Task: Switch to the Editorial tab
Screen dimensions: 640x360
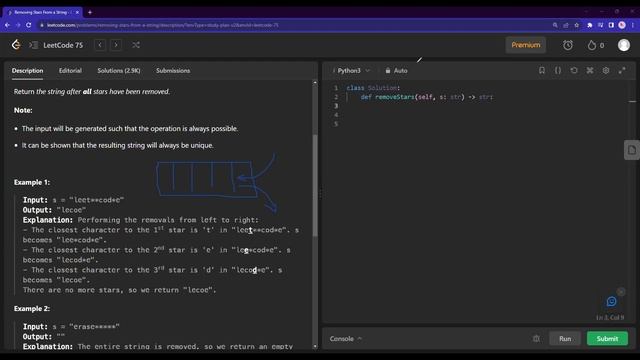Action: click(70, 70)
